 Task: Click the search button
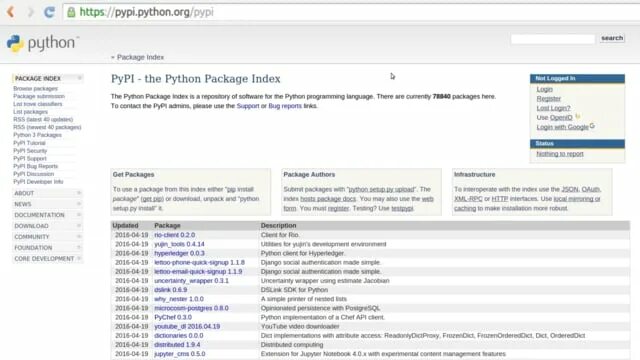[612, 38]
